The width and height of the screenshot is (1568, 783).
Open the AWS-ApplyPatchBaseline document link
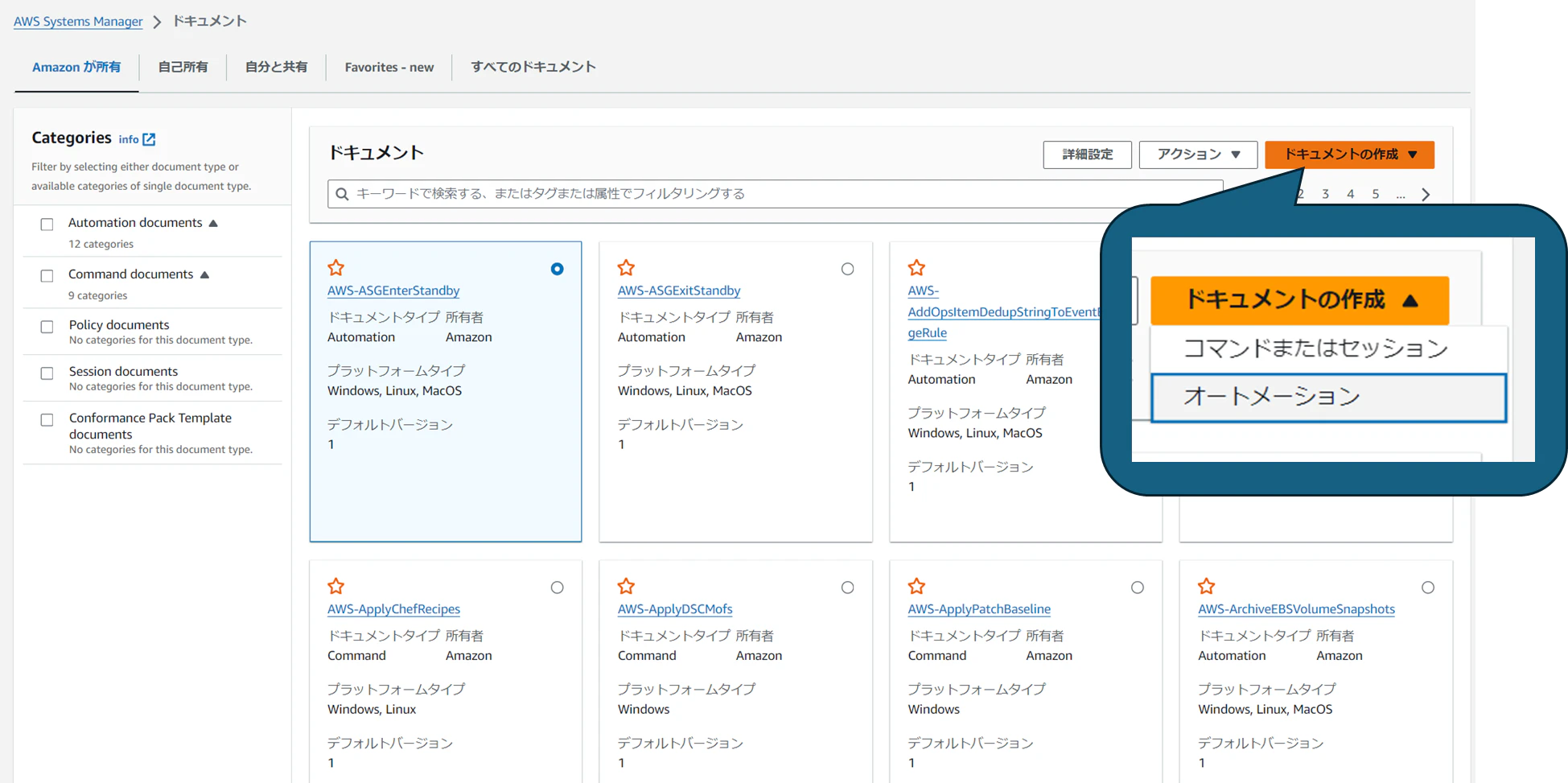point(979,609)
